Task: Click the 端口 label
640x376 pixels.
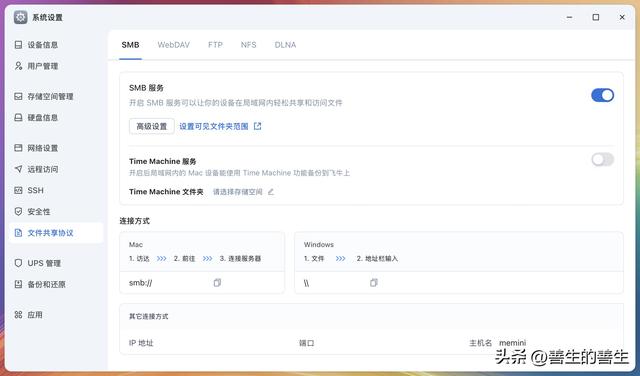Action: (x=307, y=343)
